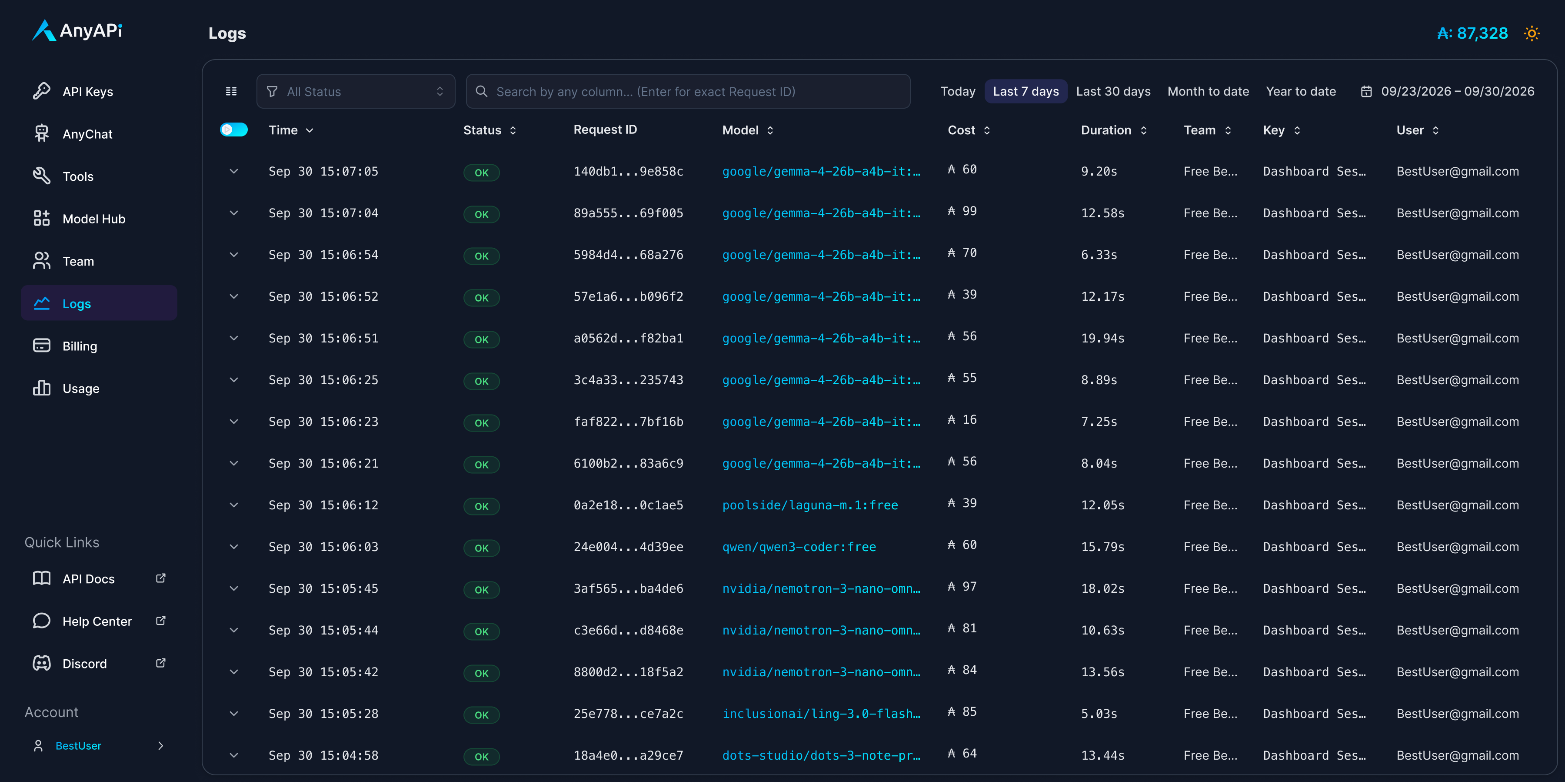Open the Logs sidebar item
The height and width of the screenshot is (784, 1565).
(x=99, y=304)
